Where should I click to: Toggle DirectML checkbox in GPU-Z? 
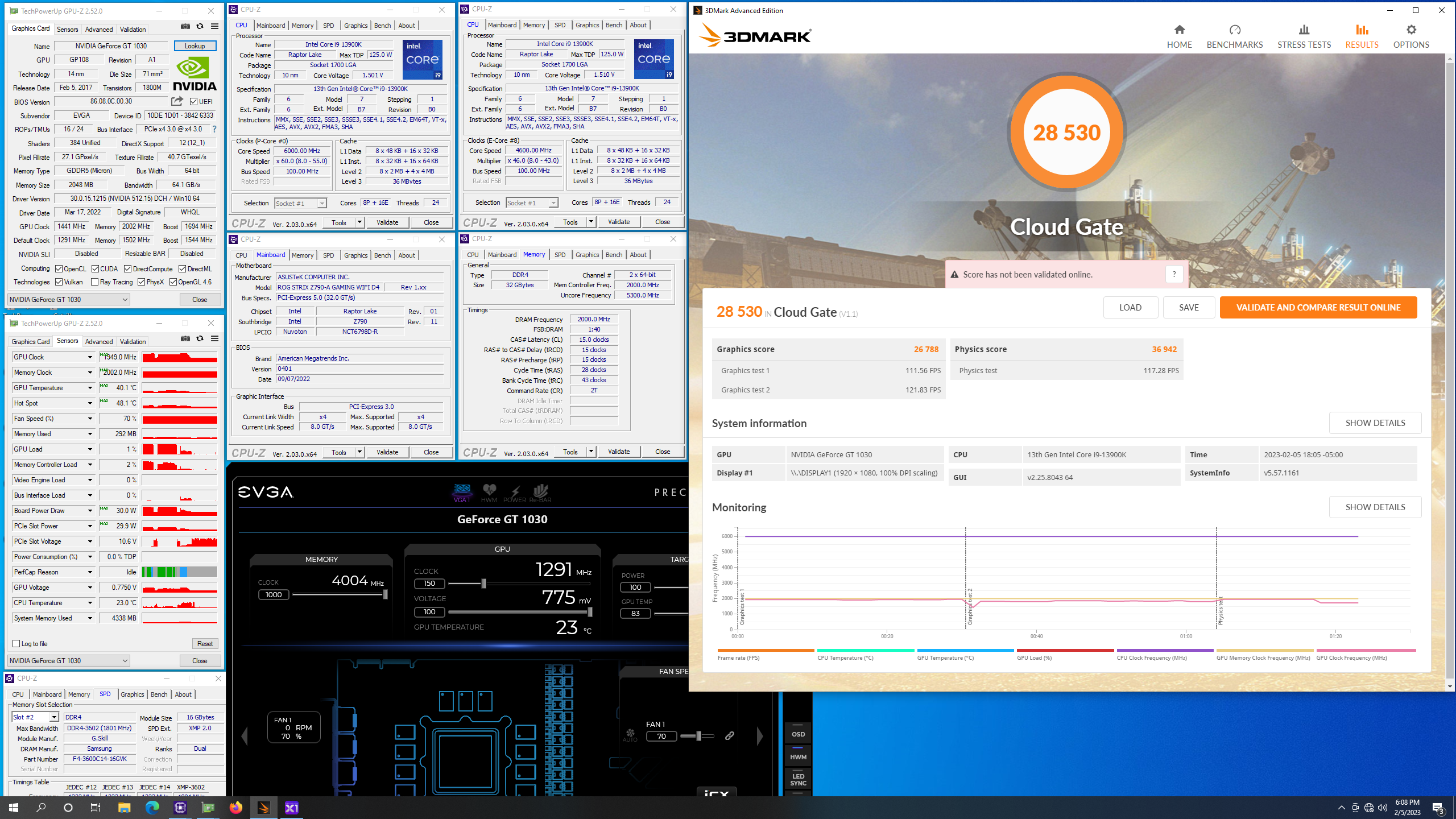pos(182,268)
